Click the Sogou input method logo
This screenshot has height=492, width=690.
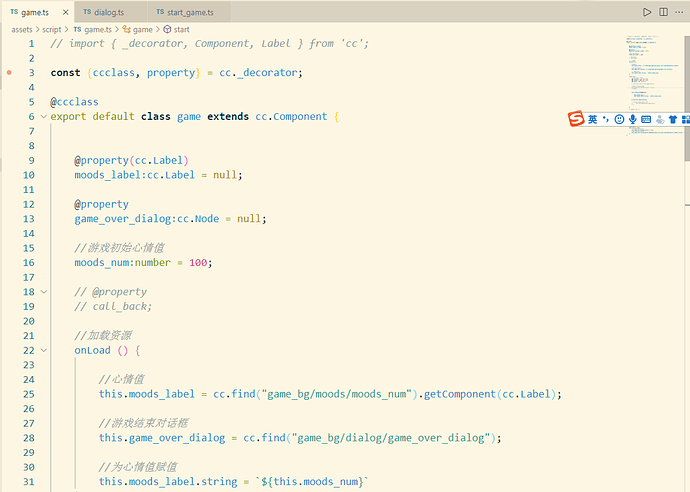576,119
